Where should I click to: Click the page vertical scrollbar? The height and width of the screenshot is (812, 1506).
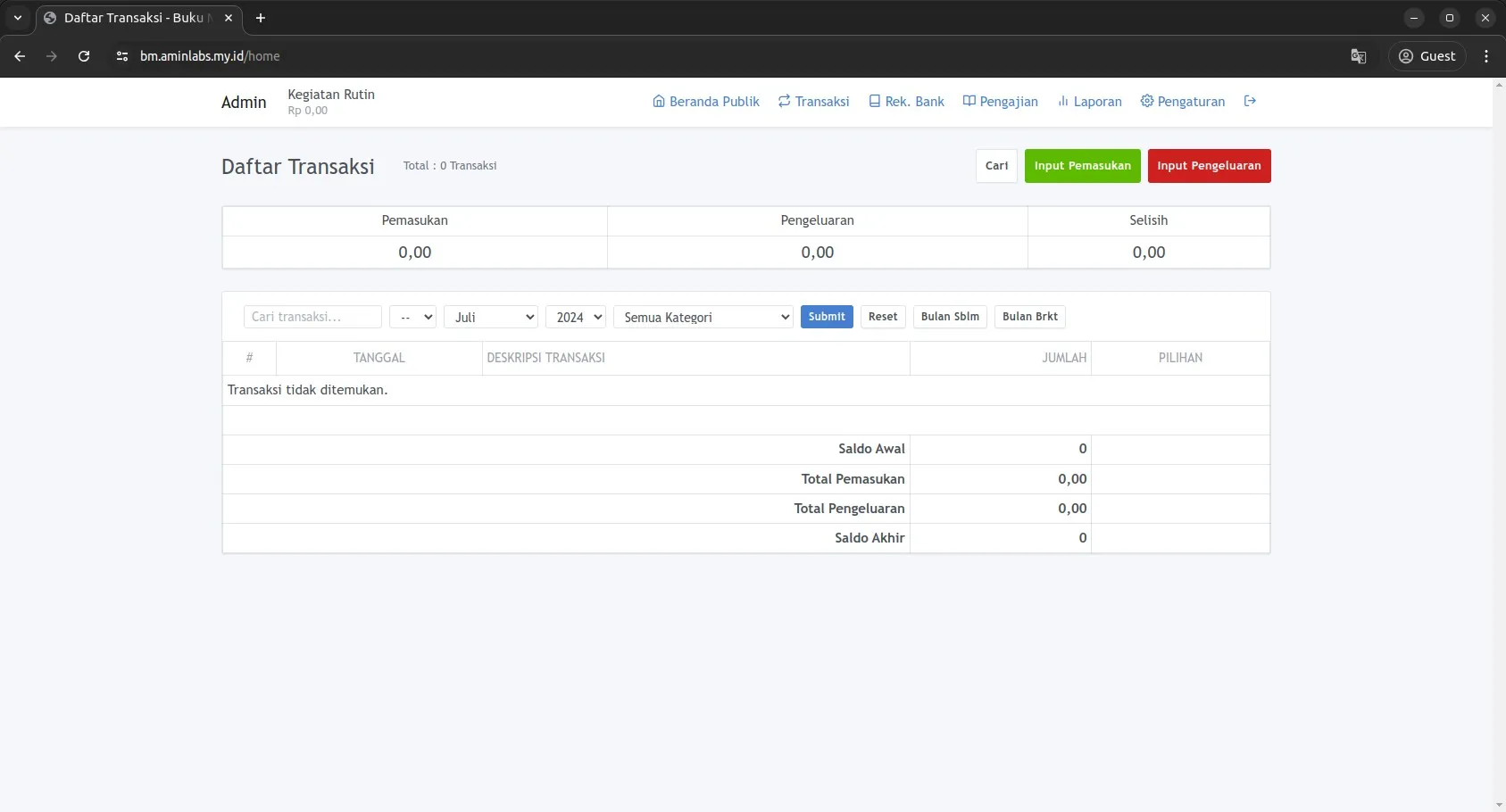coord(1499,444)
